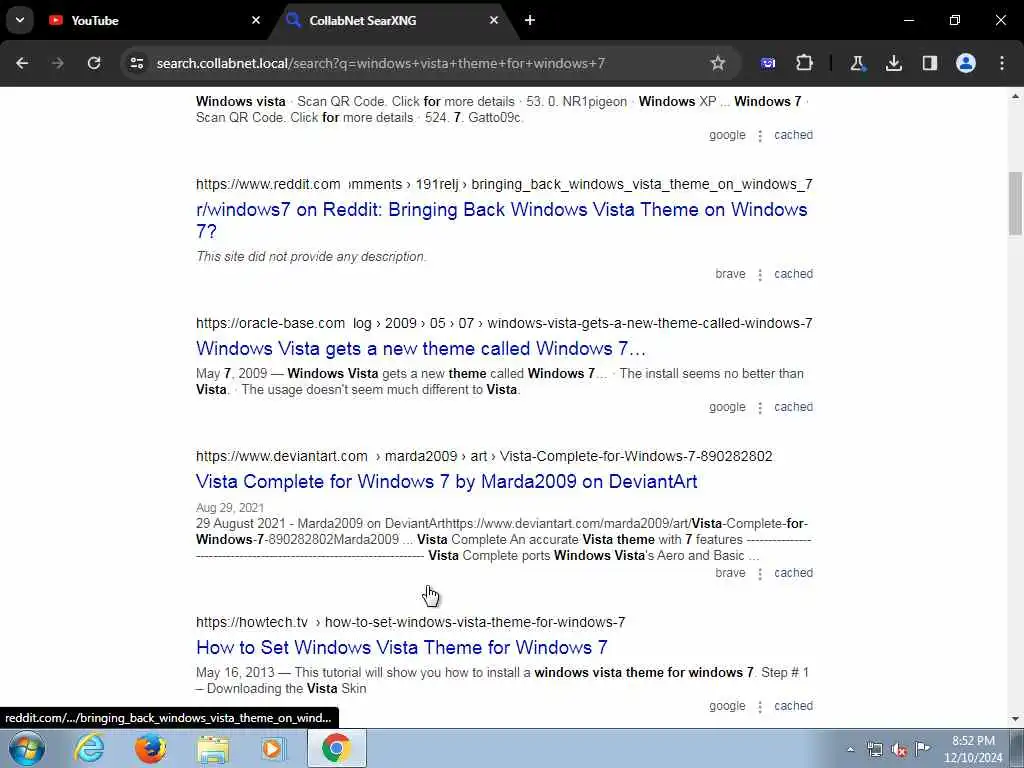Screen dimensions: 1024x768
Task: Open Vista Complete for Windows 7 DeviantArt result
Action: [x=447, y=481]
